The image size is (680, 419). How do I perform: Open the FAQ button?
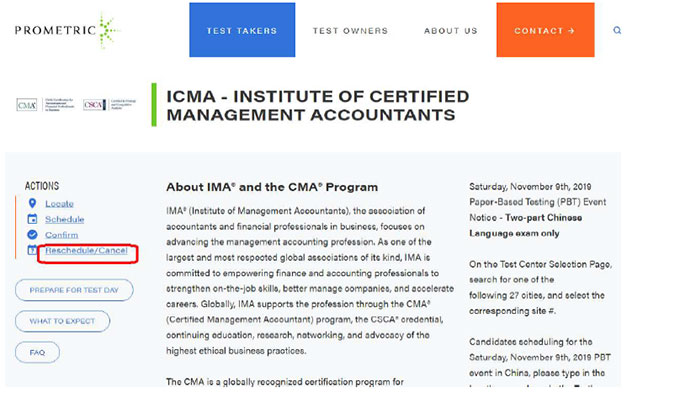37,352
